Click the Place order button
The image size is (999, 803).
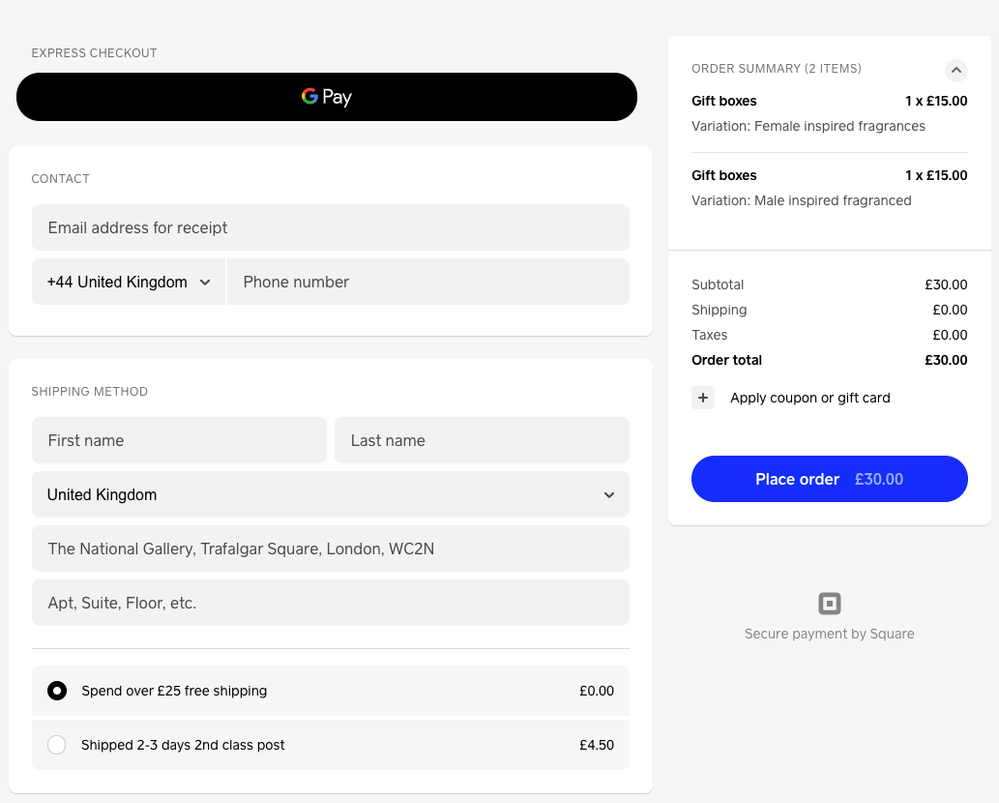[x=828, y=479]
